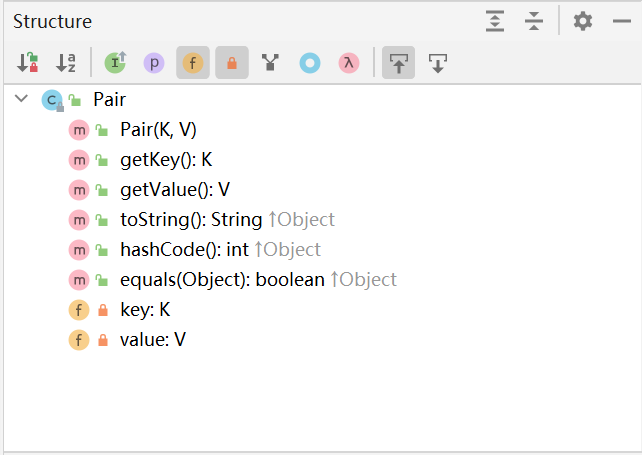Screen dimensions: 642x455
Task: Toggle Show Inherited members
Action: [115, 63]
